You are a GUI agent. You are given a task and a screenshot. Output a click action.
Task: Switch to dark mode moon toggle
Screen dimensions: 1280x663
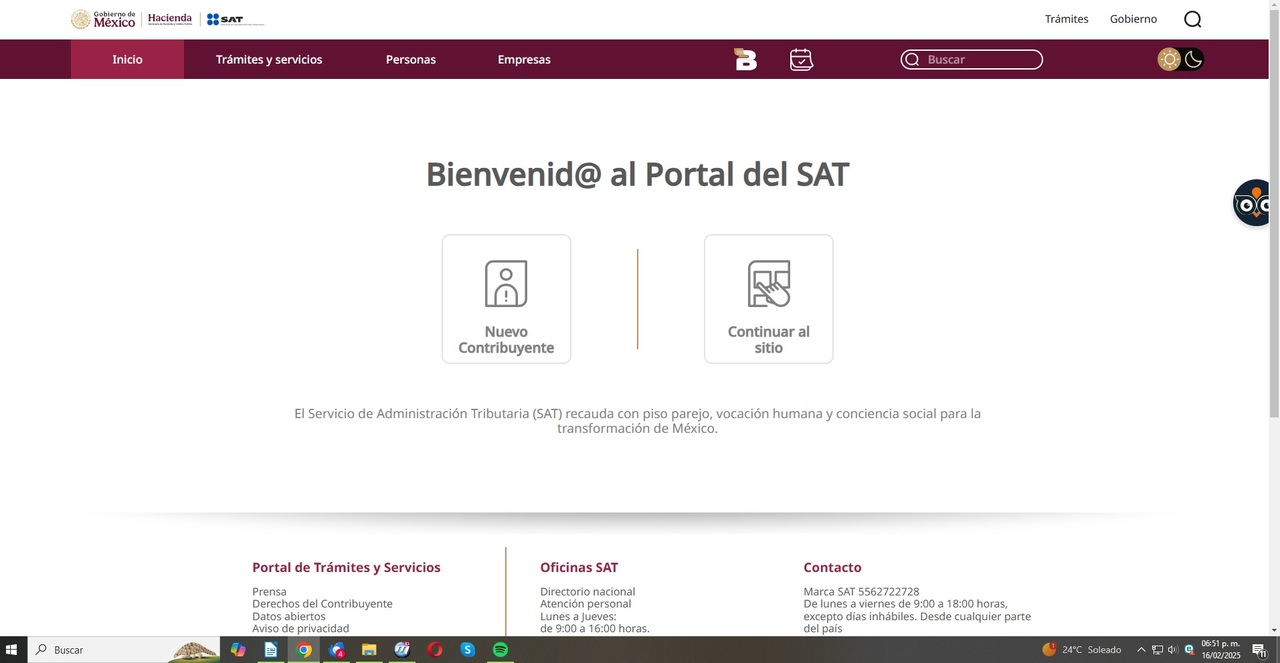pyautogui.click(x=1193, y=59)
